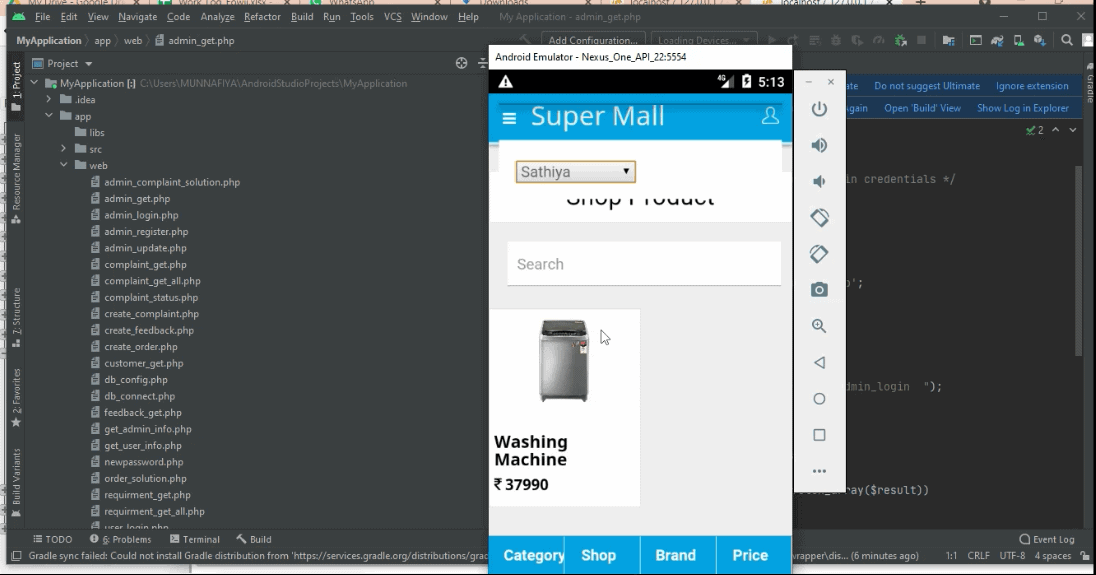Tap the user profile icon in Super Mall

pos(770,116)
